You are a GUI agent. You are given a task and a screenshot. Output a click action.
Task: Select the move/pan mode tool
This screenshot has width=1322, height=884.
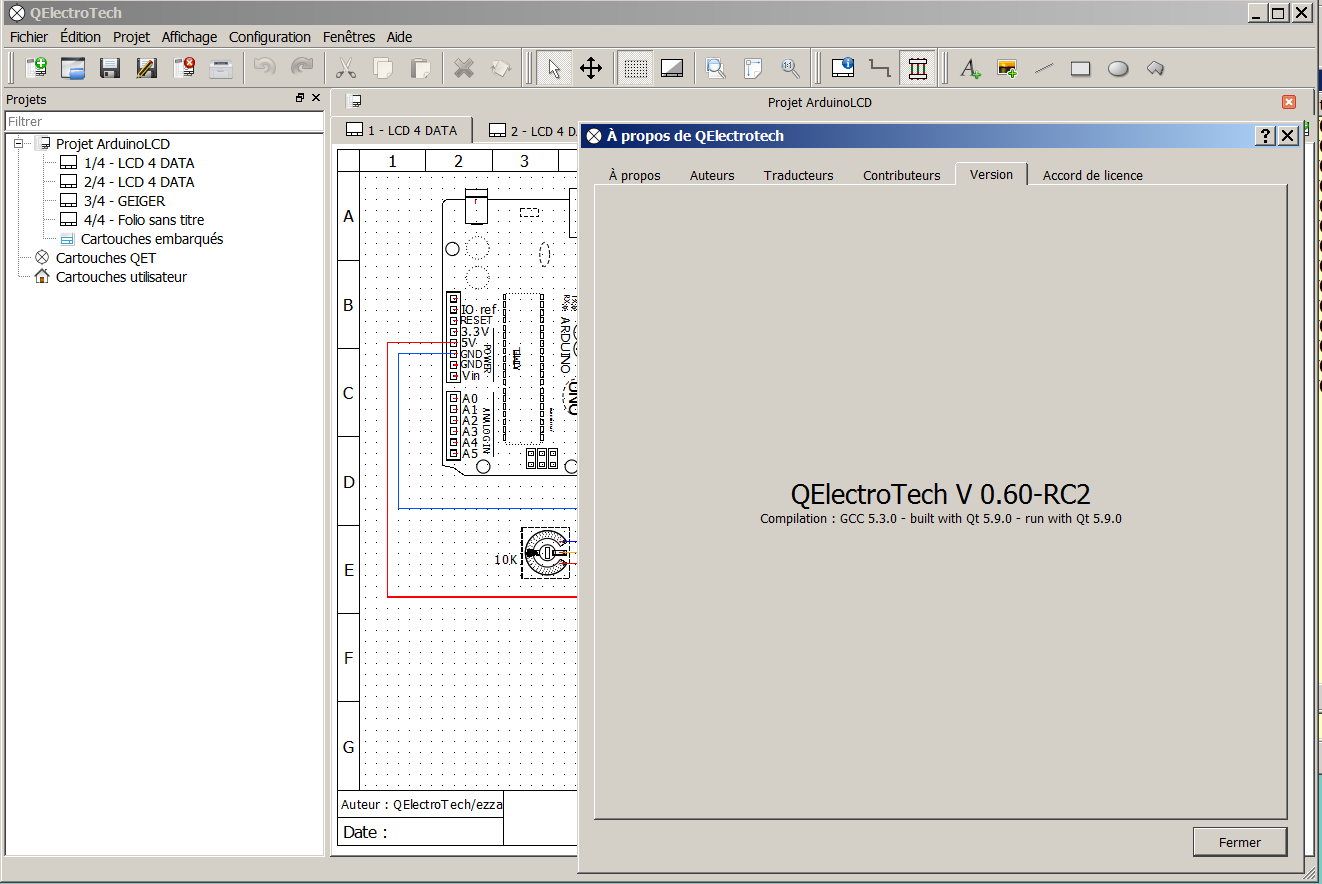pyautogui.click(x=591, y=68)
